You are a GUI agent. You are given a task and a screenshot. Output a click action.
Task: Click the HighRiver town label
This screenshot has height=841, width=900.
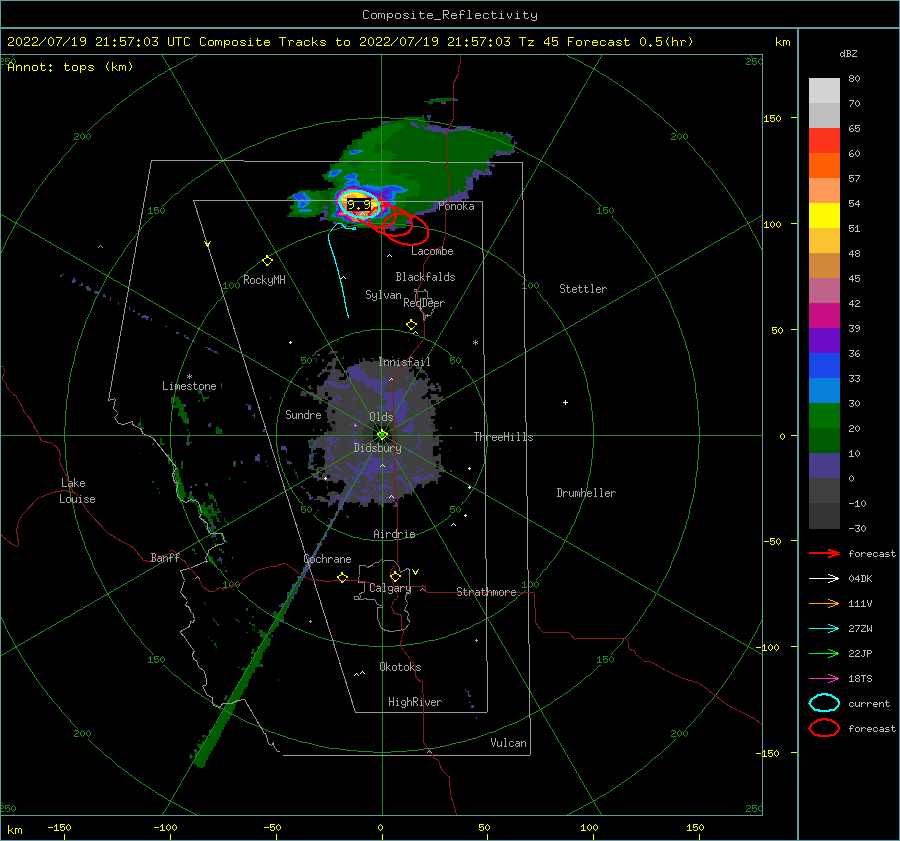tap(415, 702)
